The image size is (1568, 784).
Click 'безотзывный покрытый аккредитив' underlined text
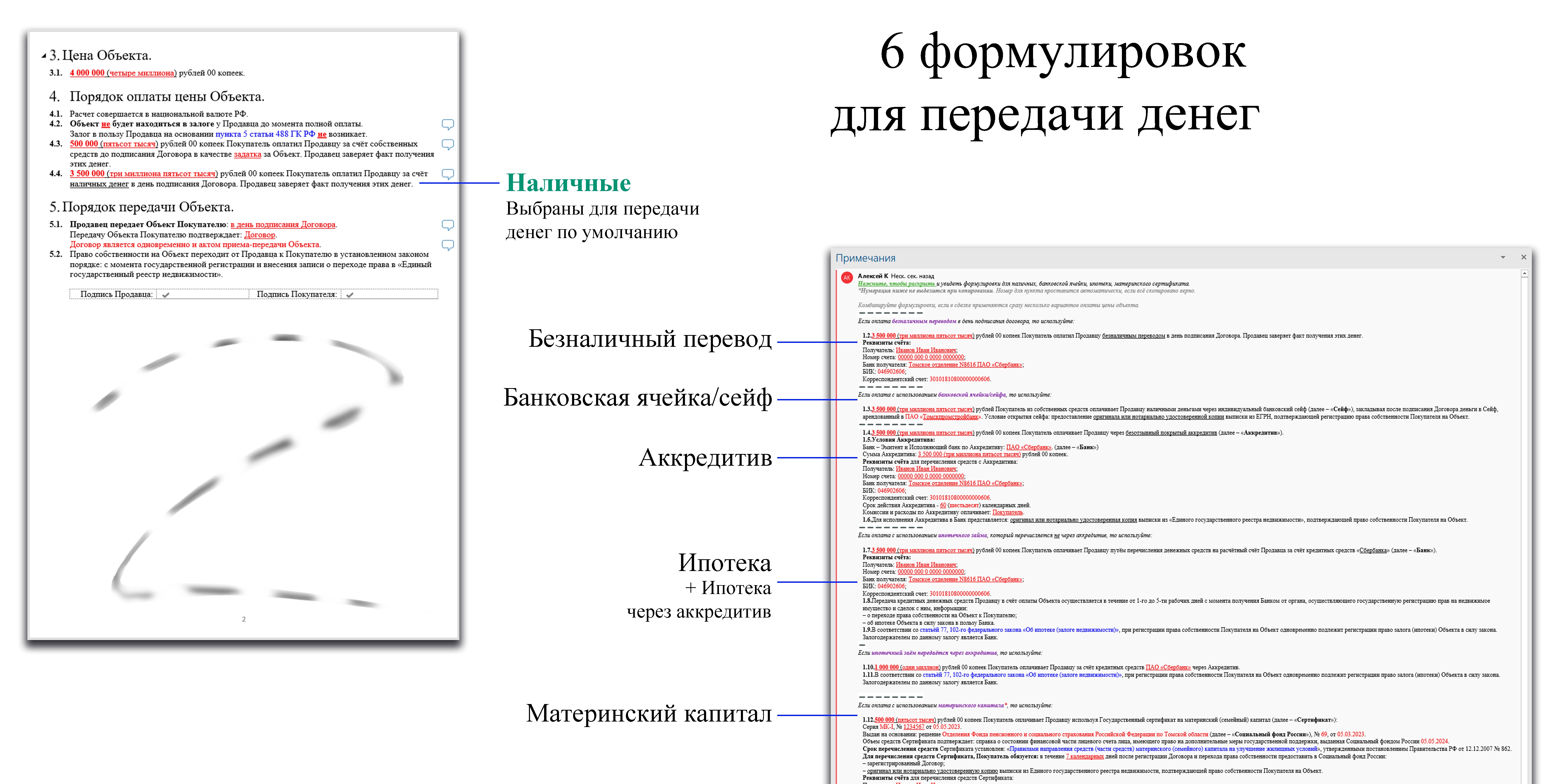1171,433
